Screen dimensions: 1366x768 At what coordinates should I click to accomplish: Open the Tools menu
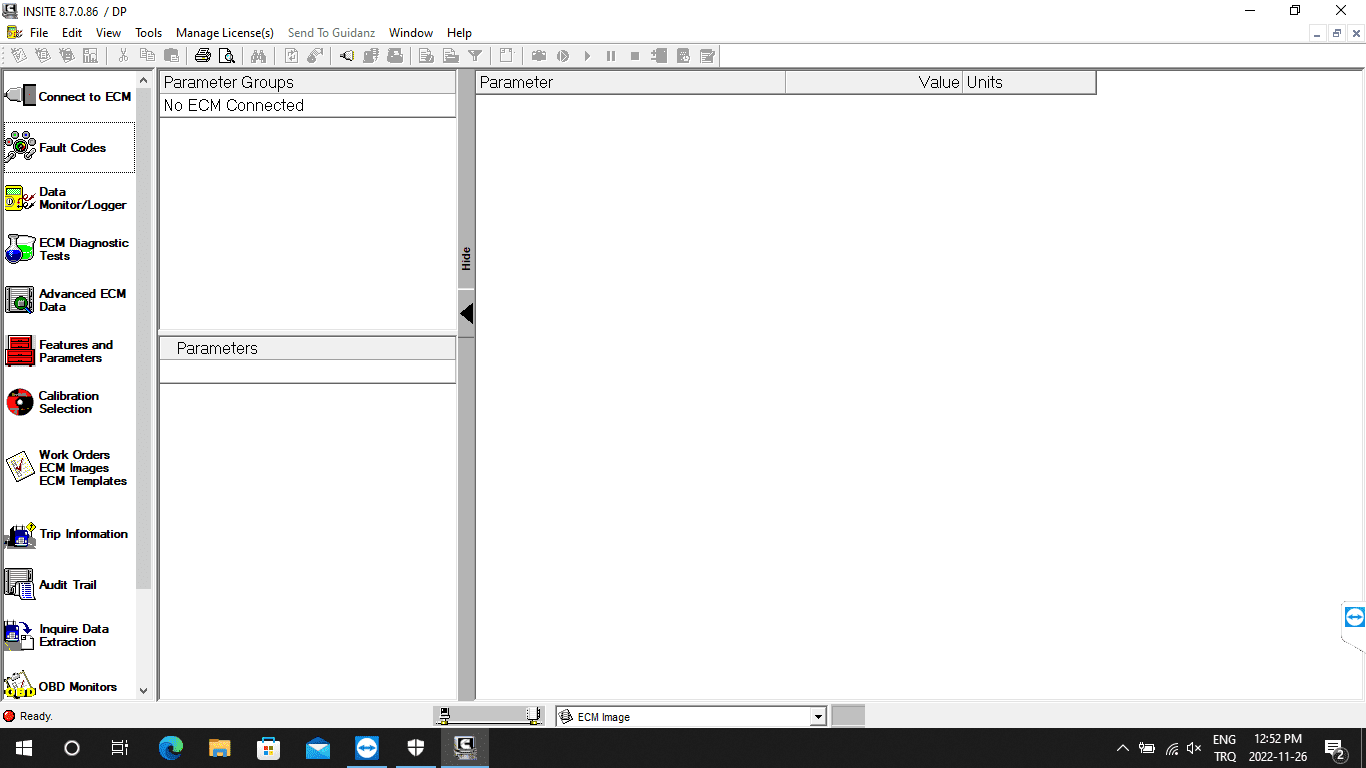click(148, 33)
